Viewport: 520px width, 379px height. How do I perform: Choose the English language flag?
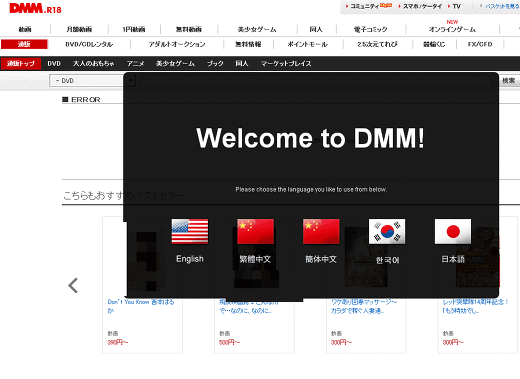tap(190, 231)
